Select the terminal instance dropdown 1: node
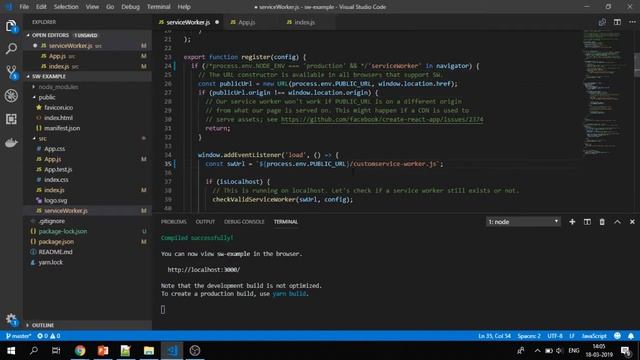640x360 pixels. coord(523,222)
